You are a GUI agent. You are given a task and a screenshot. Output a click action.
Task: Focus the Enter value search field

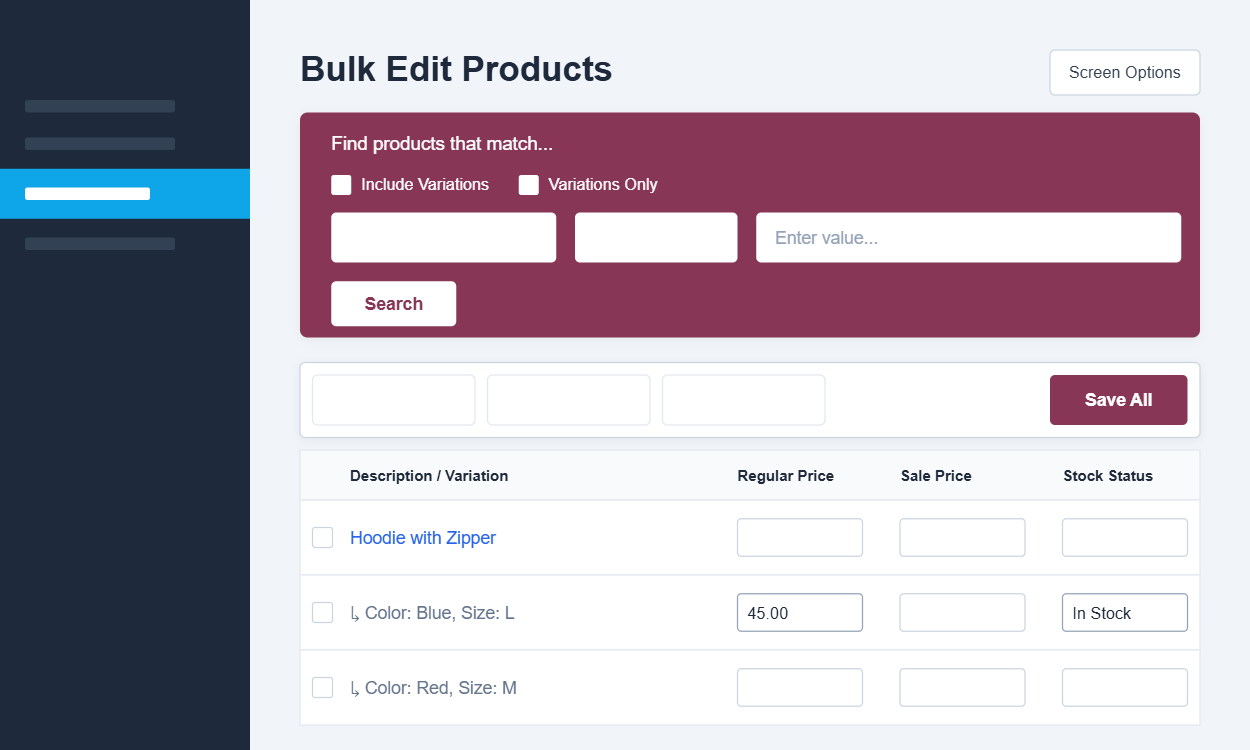[968, 238]
